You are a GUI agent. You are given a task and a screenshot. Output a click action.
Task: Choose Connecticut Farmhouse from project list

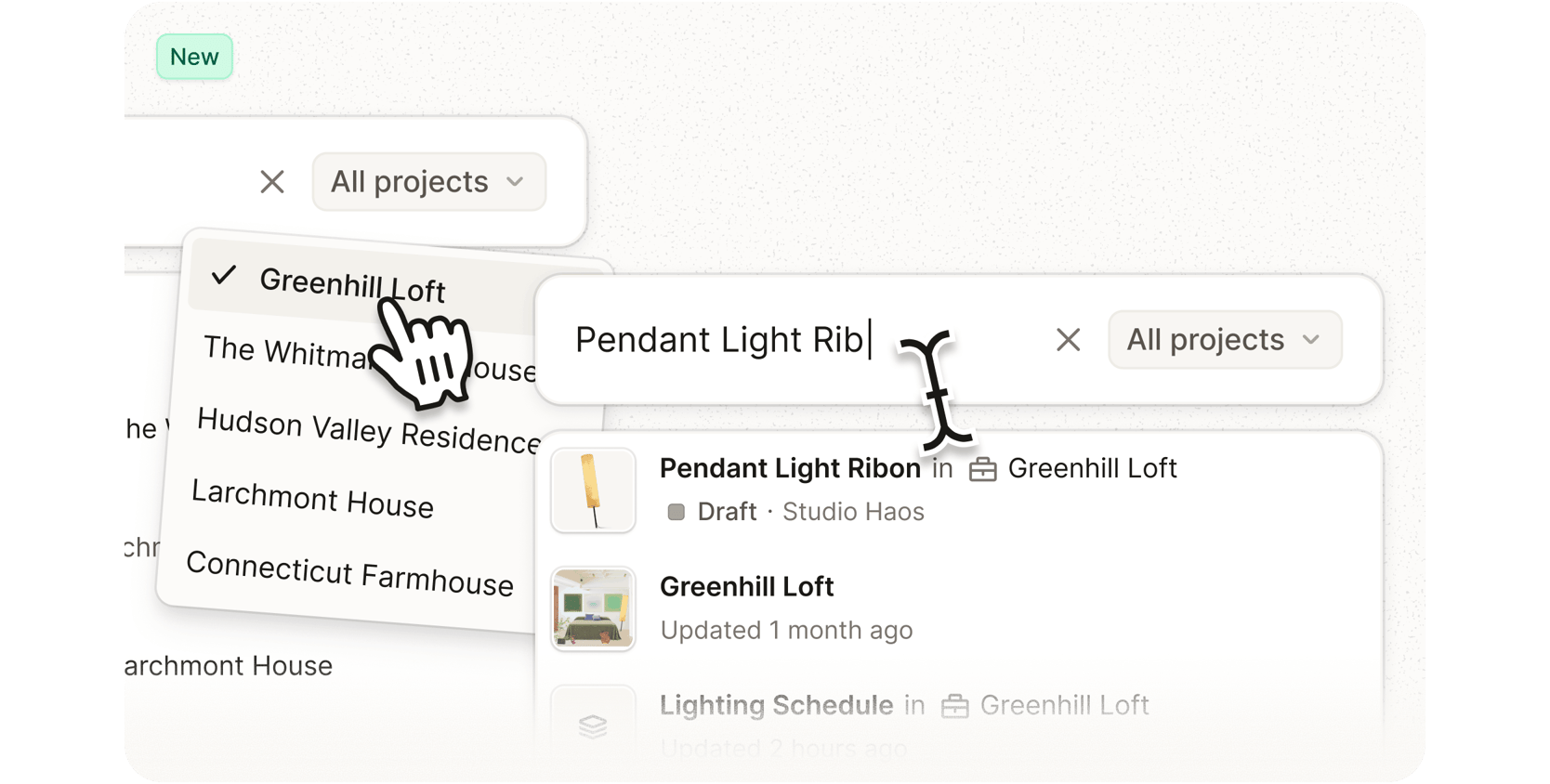coord(349,573)
